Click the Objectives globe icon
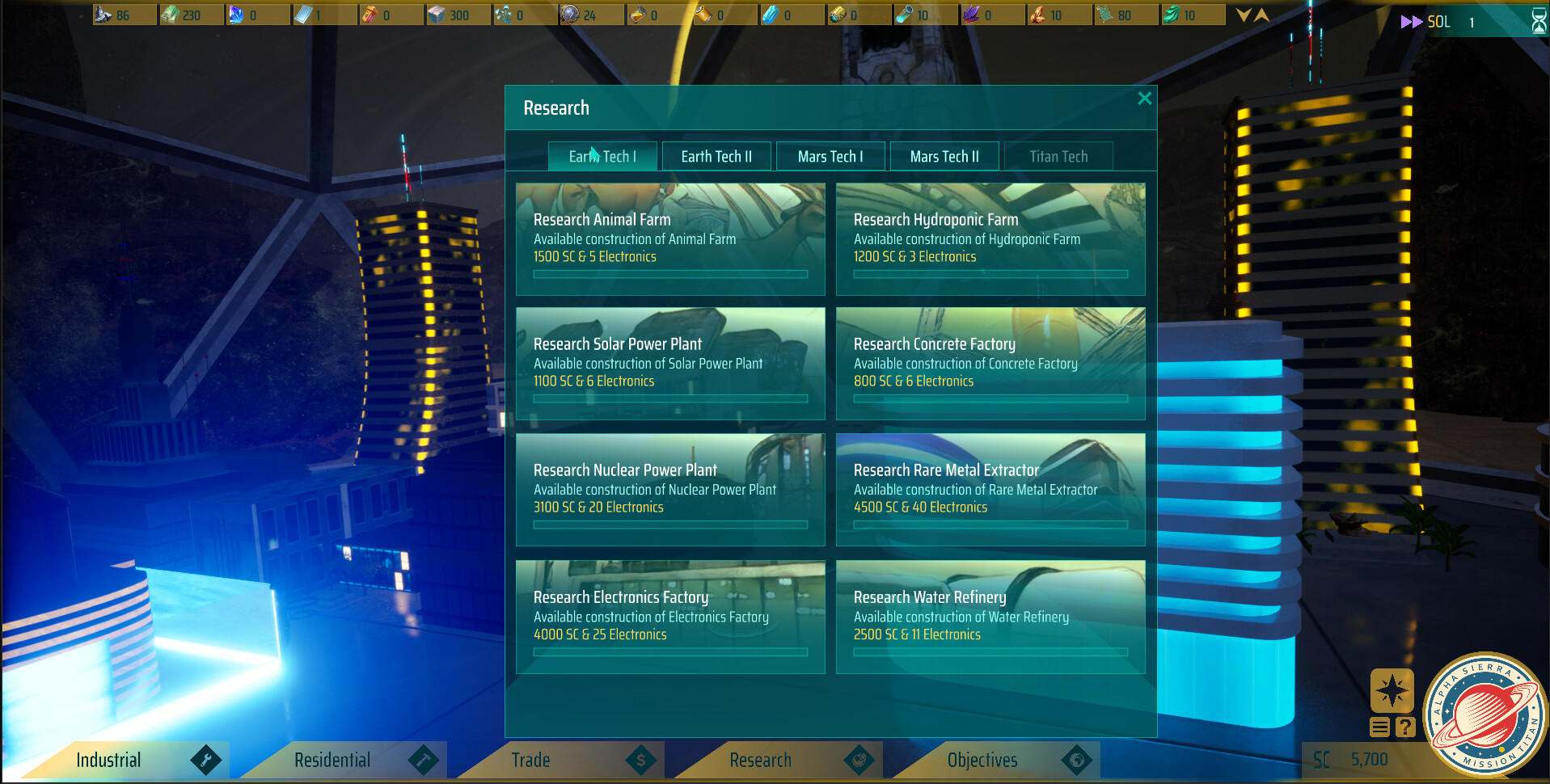The image size is (1550, 784). pos(1076,760)
